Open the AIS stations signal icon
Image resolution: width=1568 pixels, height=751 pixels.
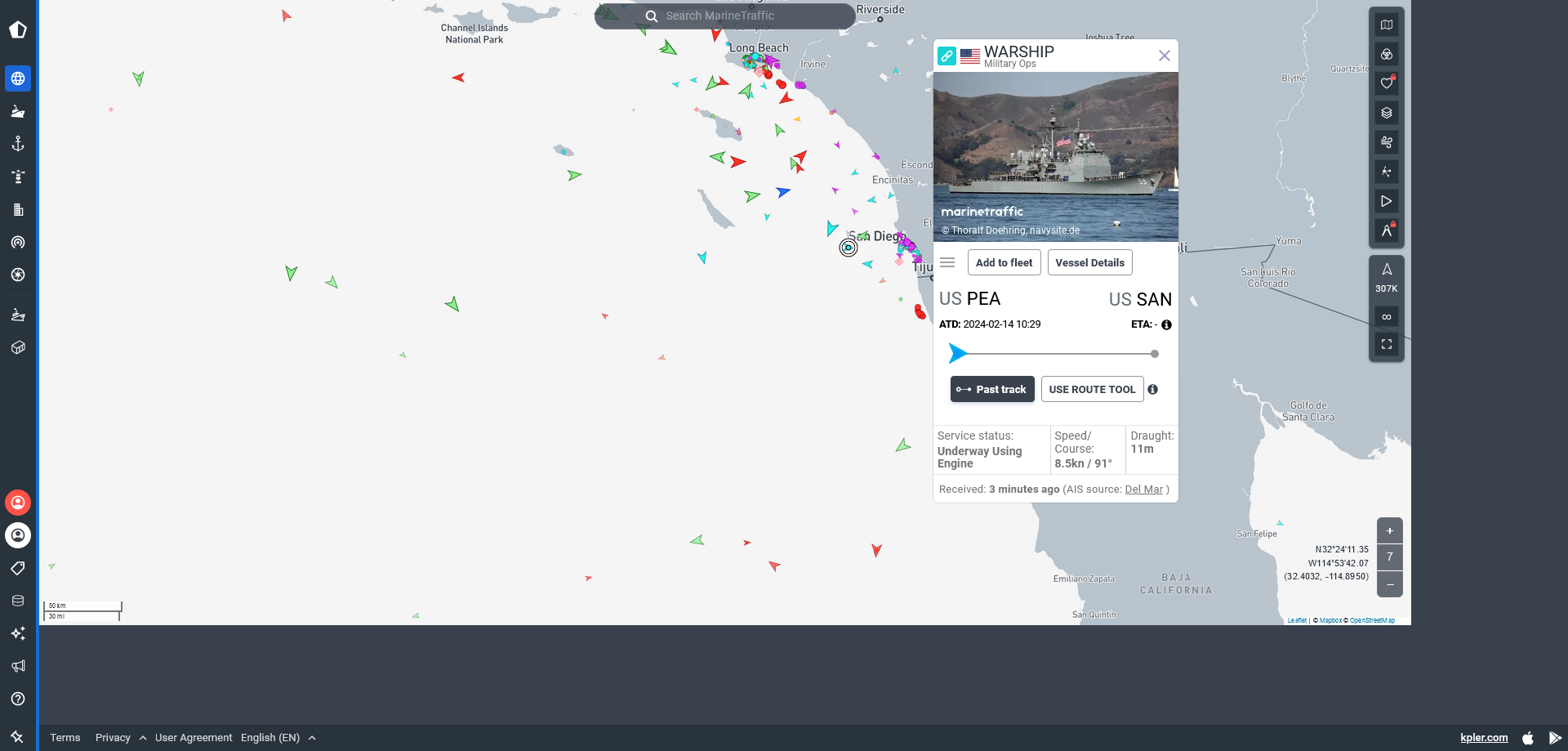(x=18, y=242)
